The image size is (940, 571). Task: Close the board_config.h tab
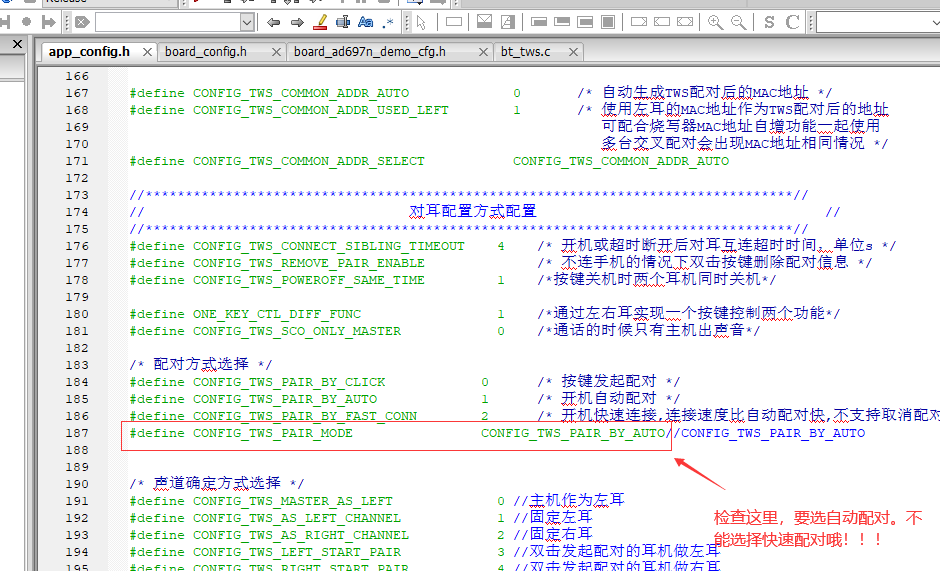[x=276, y=52]
